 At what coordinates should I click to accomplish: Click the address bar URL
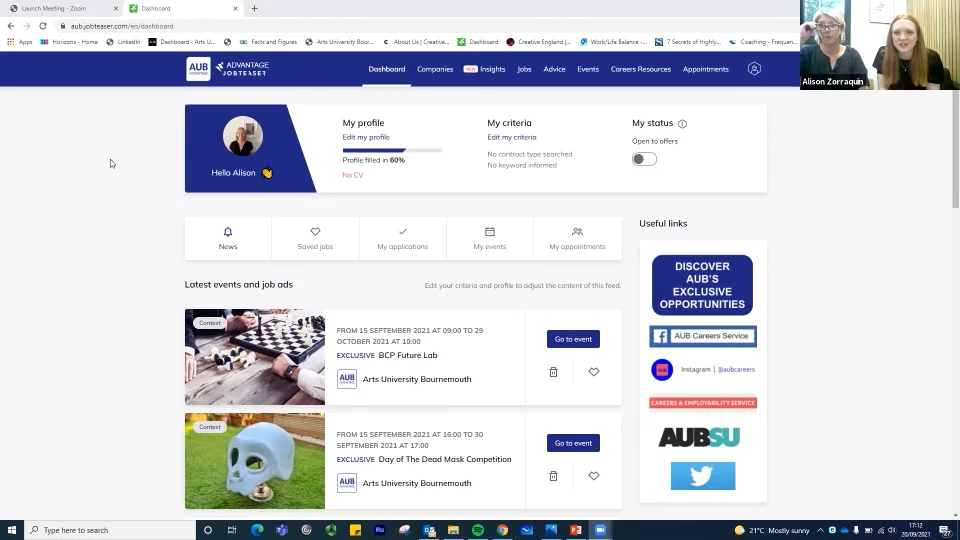[122, 26]
